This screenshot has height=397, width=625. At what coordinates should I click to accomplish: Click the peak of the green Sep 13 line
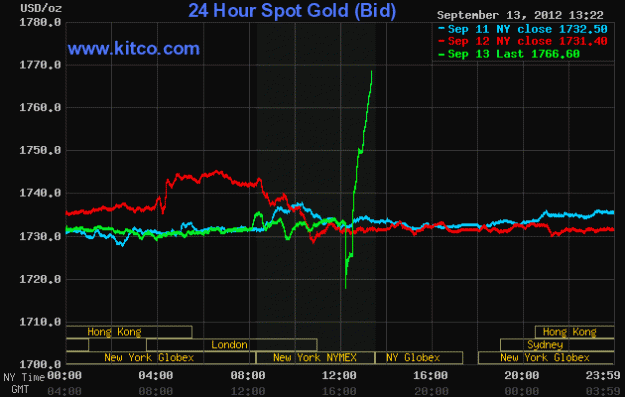371,72
